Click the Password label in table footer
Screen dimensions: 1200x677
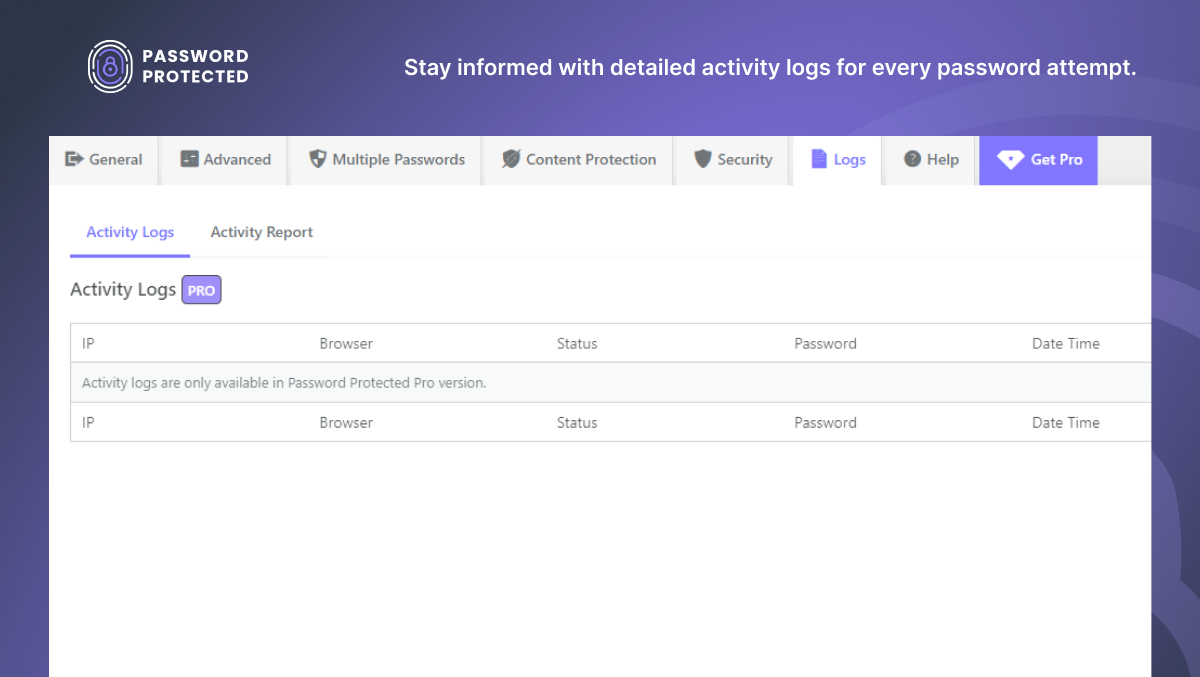click(825, 422)
